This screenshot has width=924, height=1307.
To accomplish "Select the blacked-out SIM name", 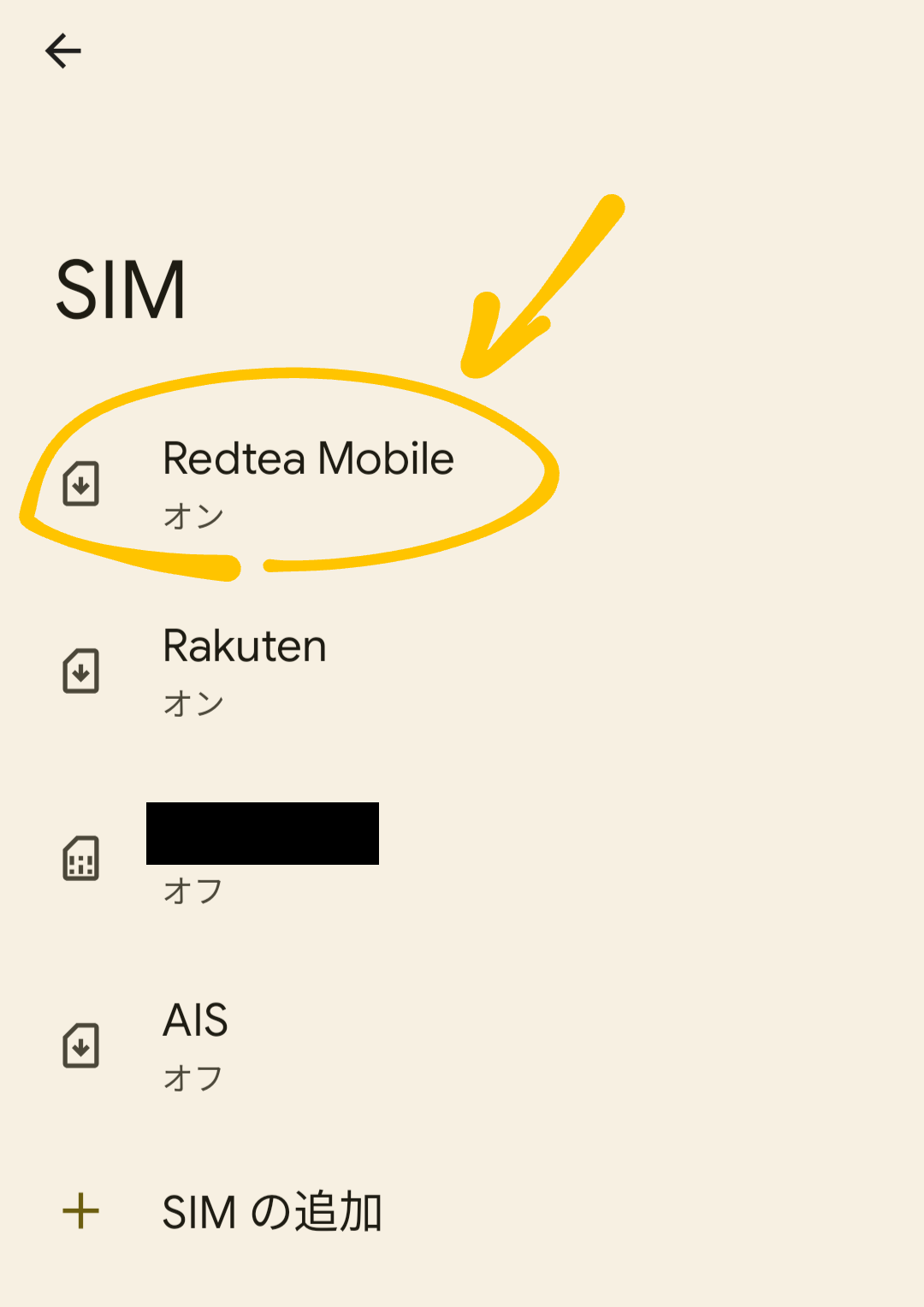I will pyautogui.click(x=263, y=833).
